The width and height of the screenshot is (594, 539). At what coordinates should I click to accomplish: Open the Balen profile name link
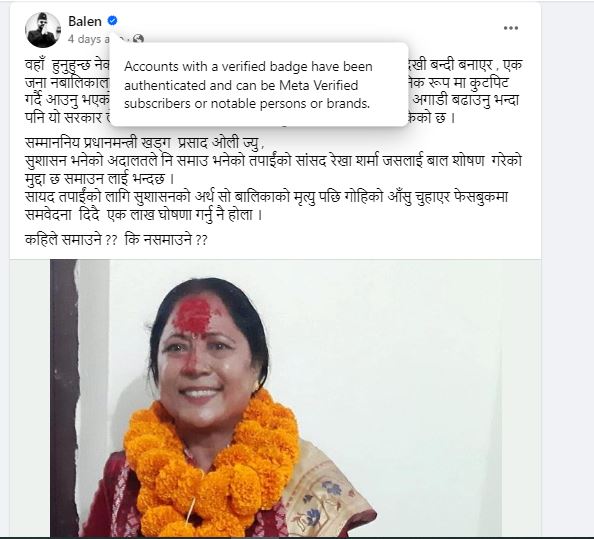85,21
